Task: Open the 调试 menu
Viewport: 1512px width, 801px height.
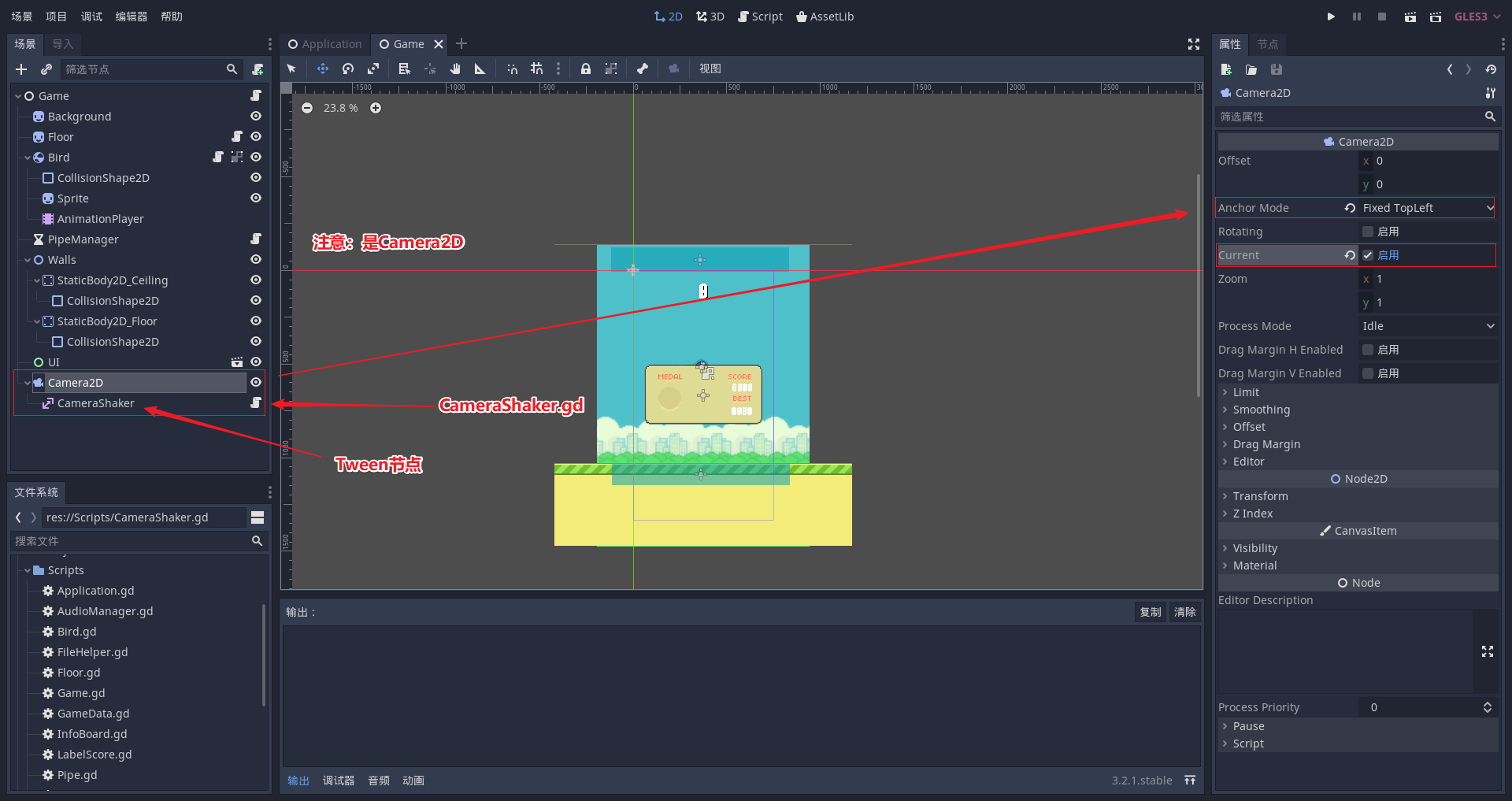Action: (x=91, y=17)
